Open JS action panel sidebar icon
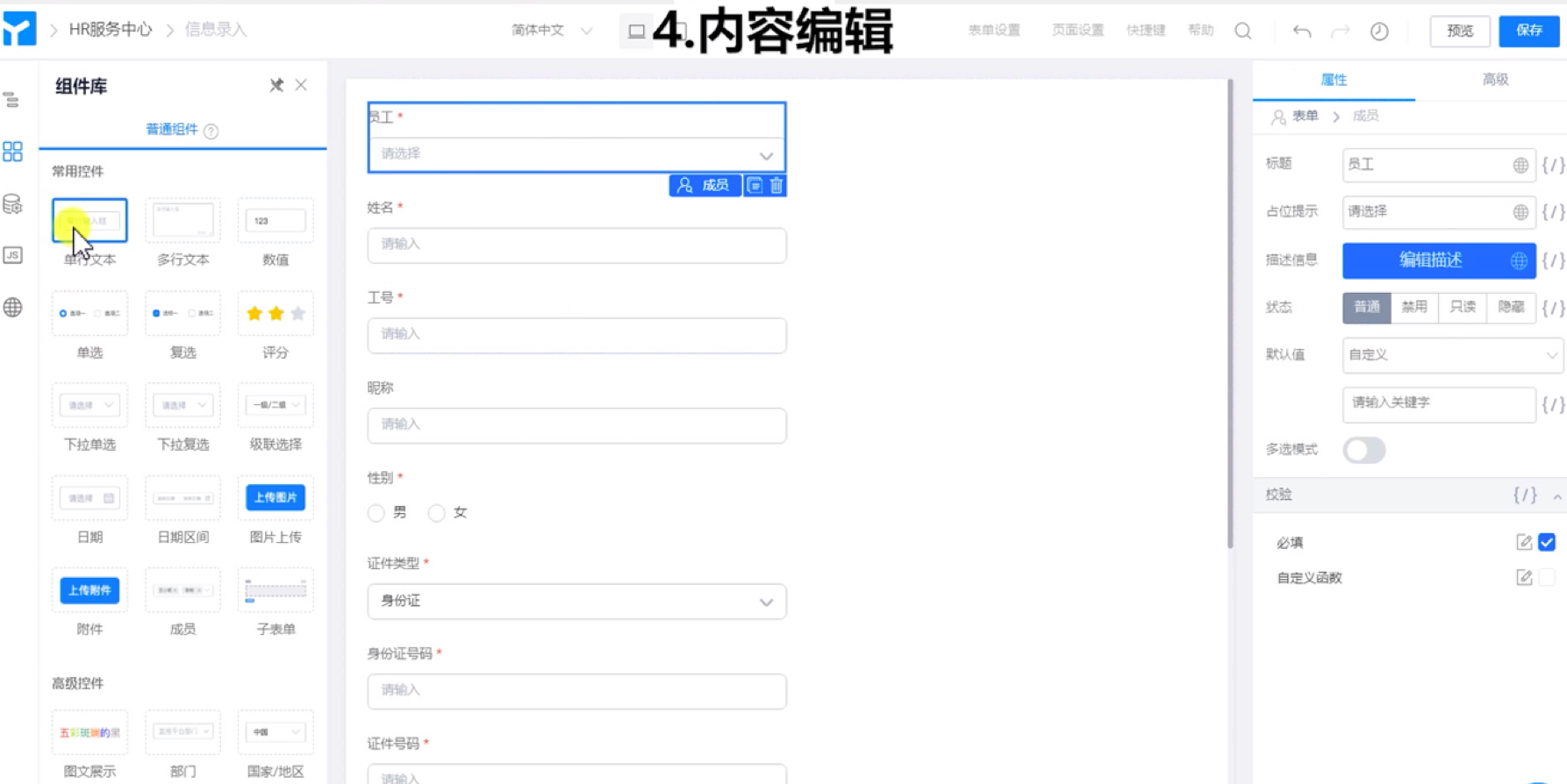Image resolution: width=1567 pixels, height=784 pixels. coord(12,255)
